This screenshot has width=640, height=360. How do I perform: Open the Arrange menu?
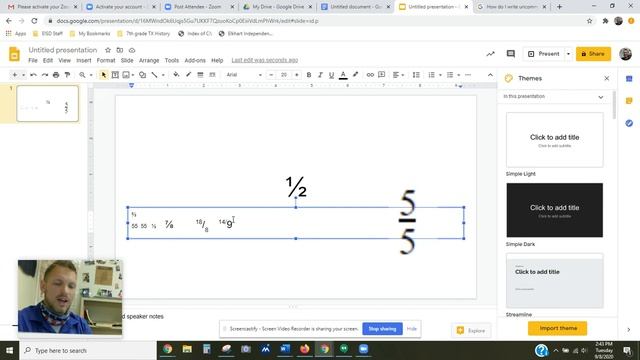point(149,60)
